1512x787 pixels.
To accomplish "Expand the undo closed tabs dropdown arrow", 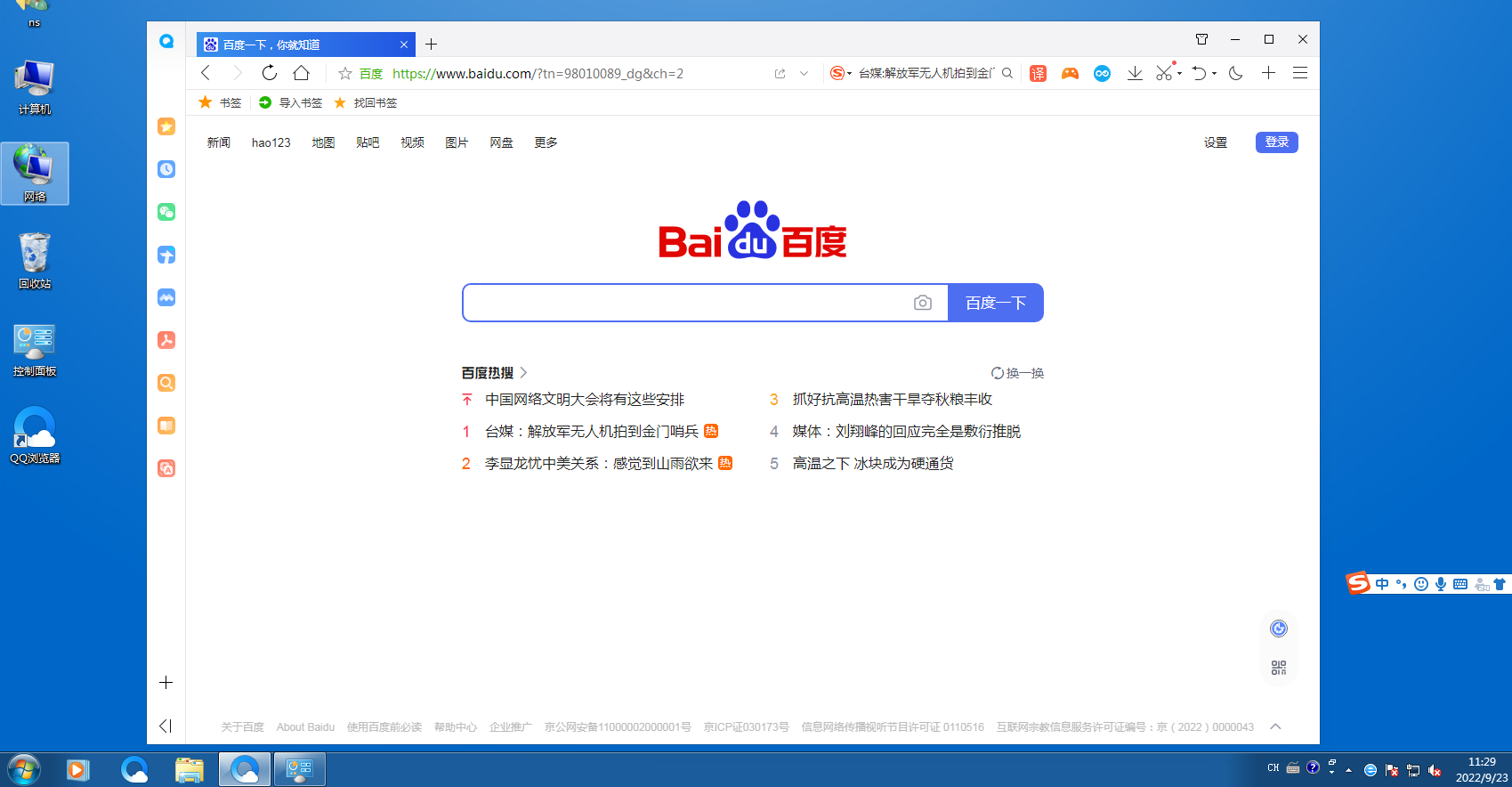I will (x=1214, y=74).
